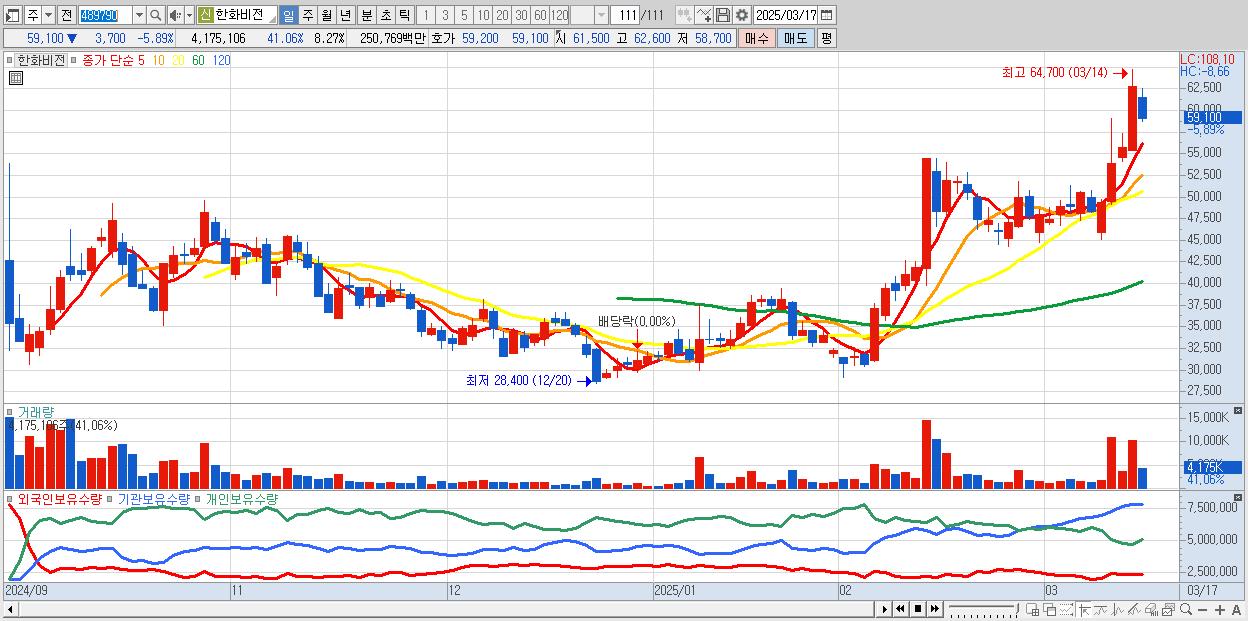
Task: Toggle the 120-day moving average legend
Action: (x=221, y=60)
